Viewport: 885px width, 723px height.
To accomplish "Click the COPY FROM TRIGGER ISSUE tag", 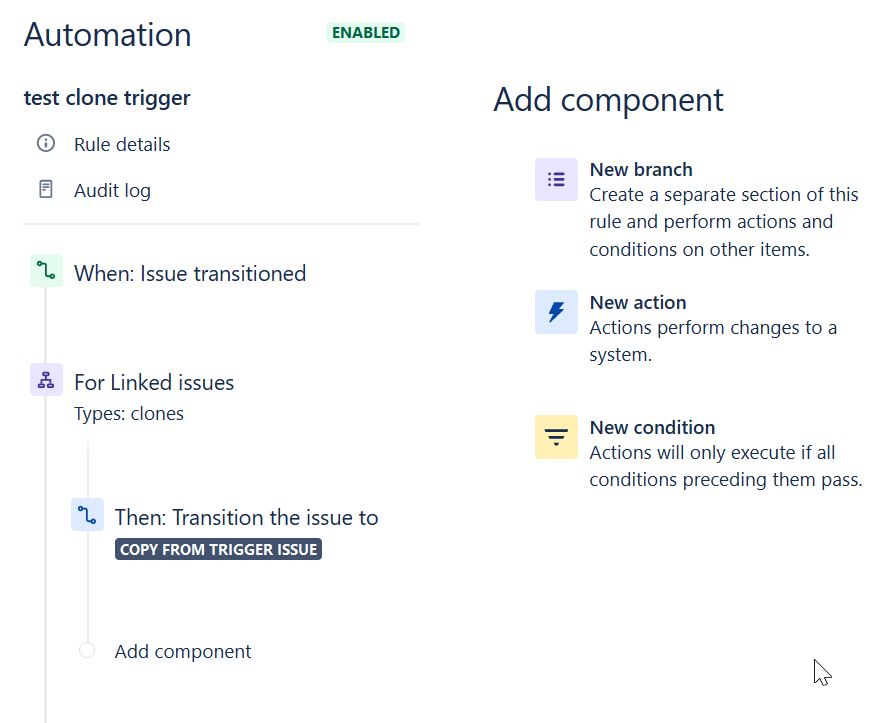I will [217, 548].
